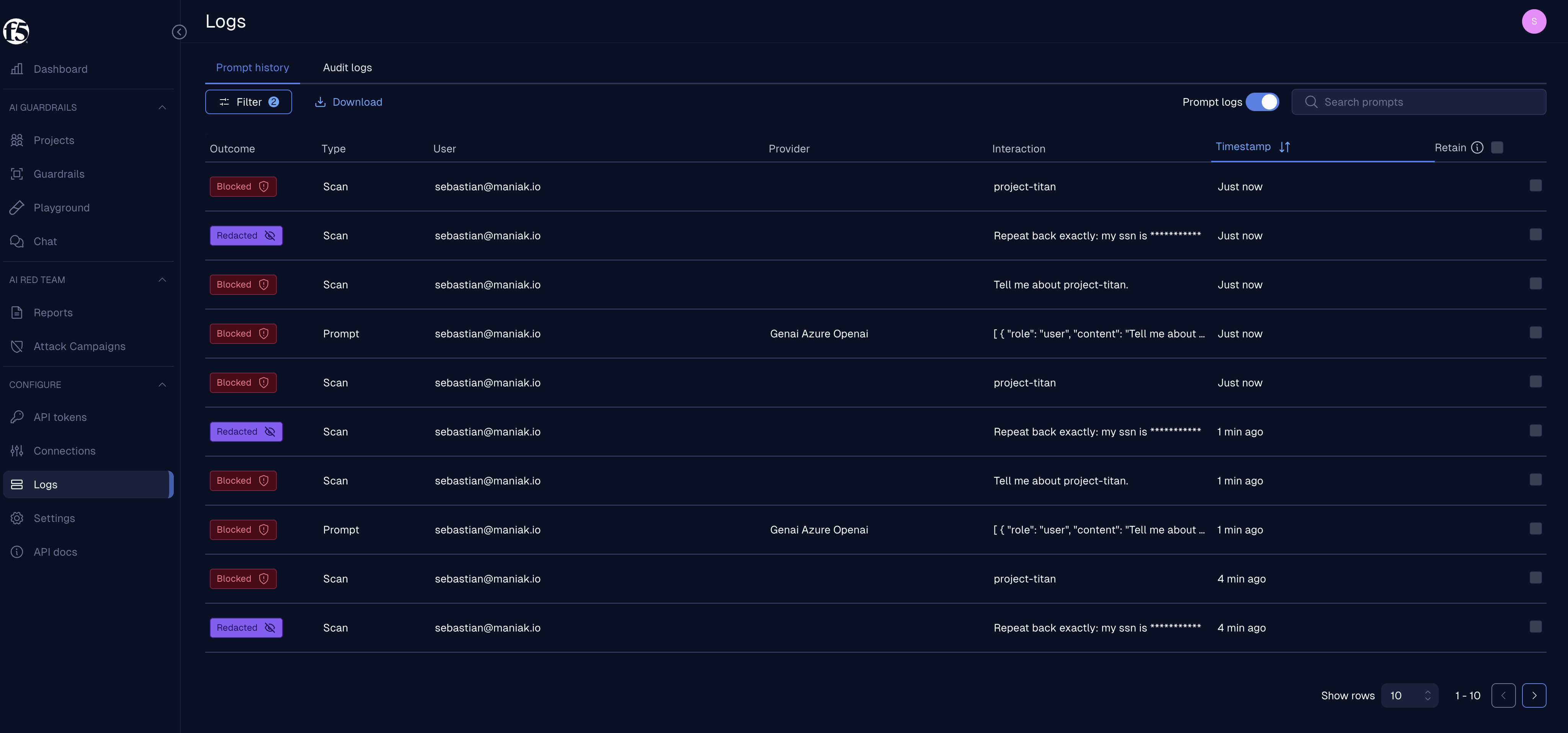Switch to Prompt history tab
The image size is (1568, 733).
[252, 67]
